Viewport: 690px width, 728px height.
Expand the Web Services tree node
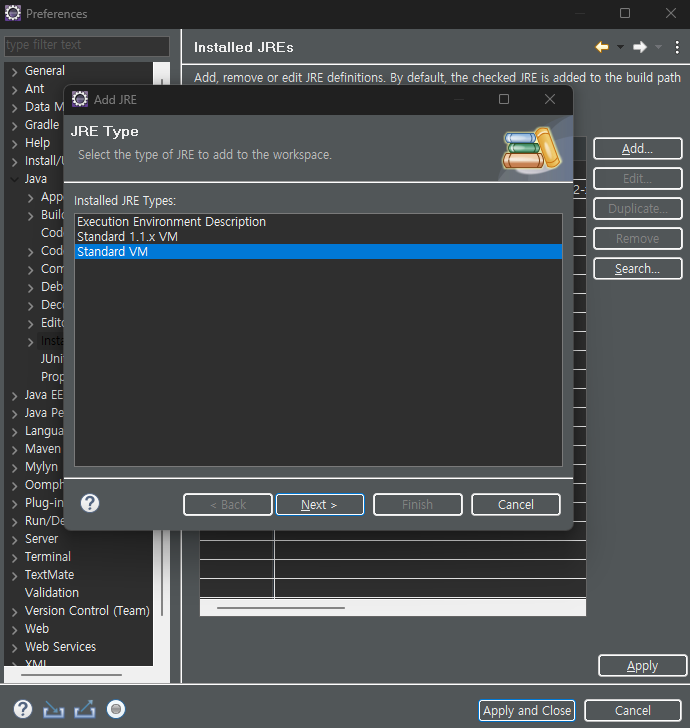15,648
